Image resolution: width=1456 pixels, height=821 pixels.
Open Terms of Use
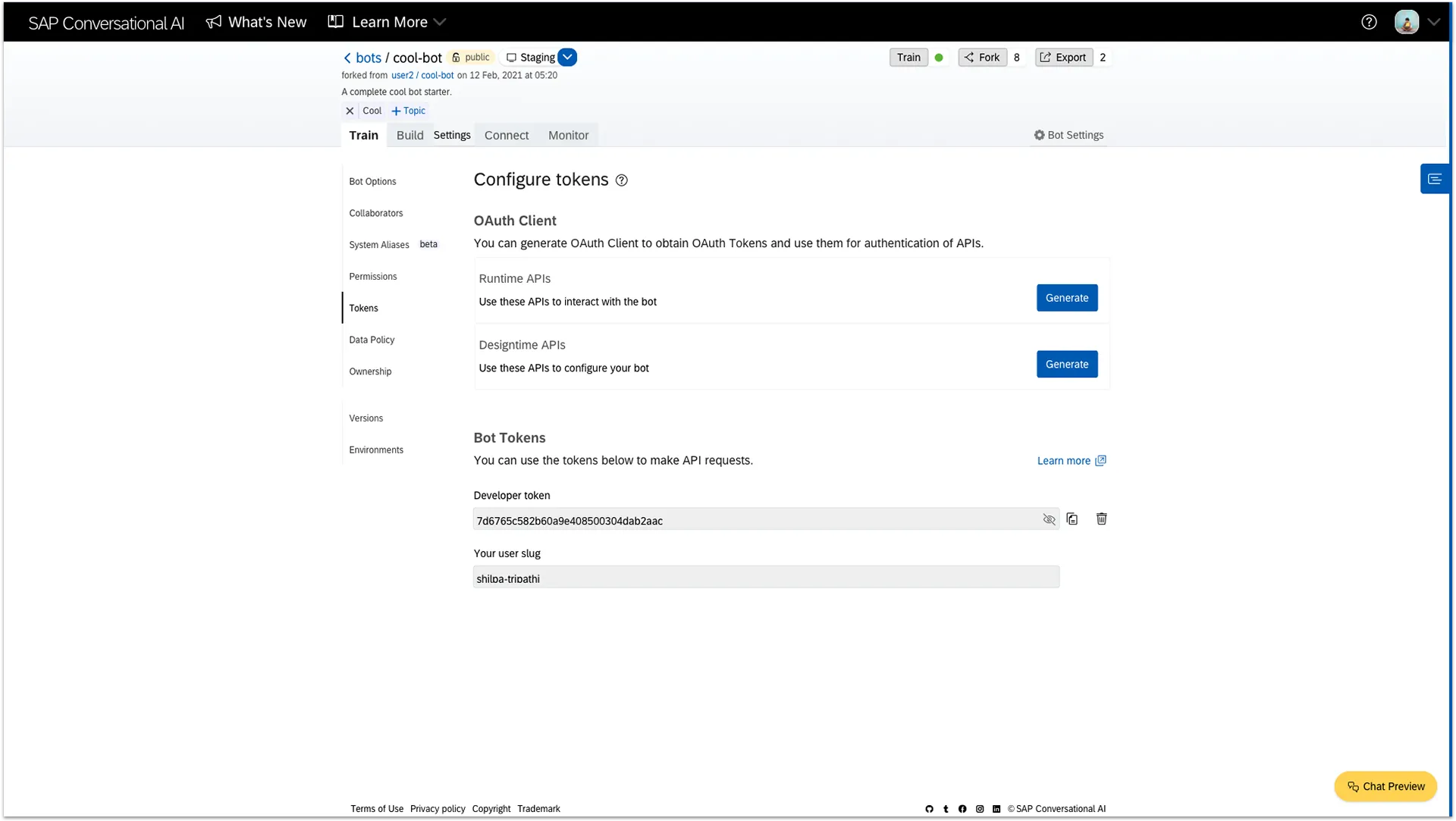[377, 809]
